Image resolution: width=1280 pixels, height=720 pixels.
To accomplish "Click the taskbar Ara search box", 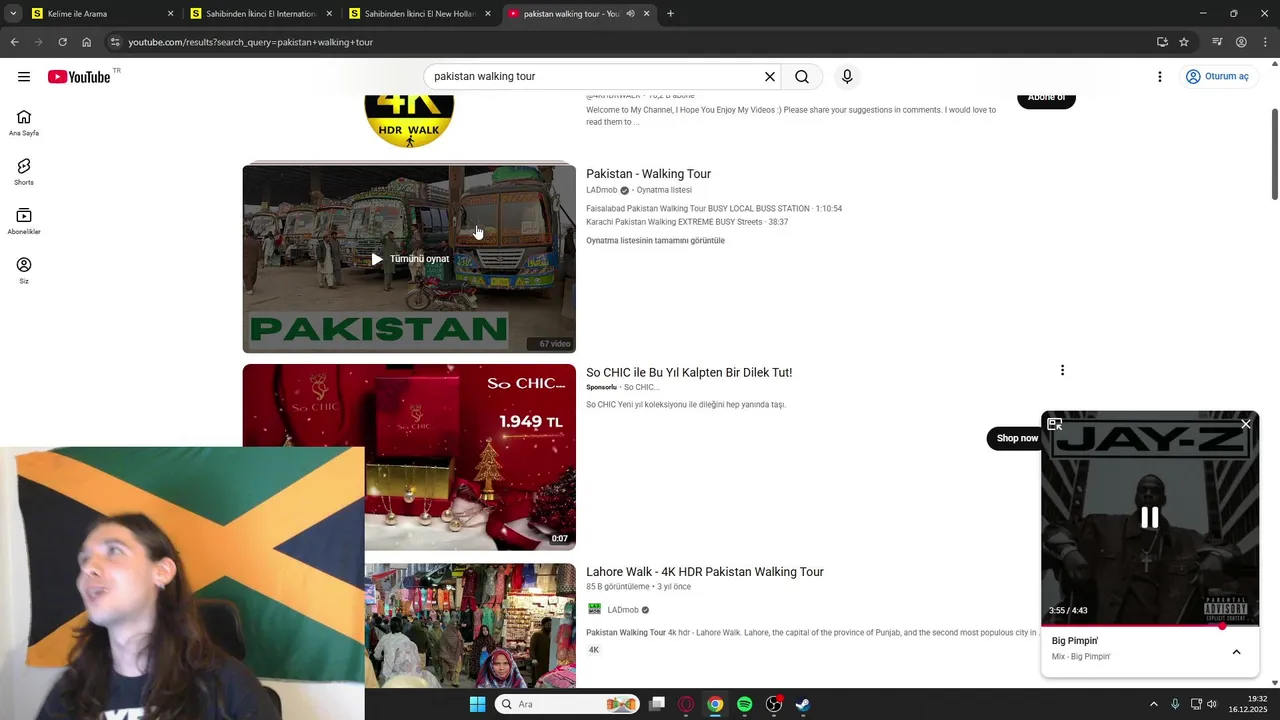I will coord(567,704).
